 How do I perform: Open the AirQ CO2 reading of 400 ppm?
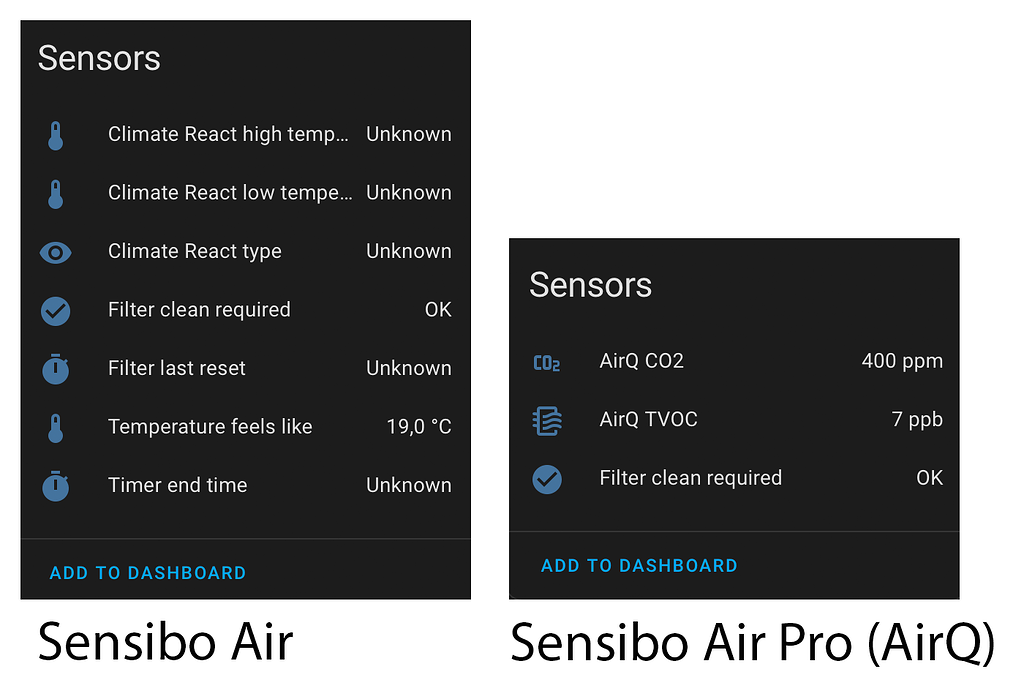pos(901,362)
